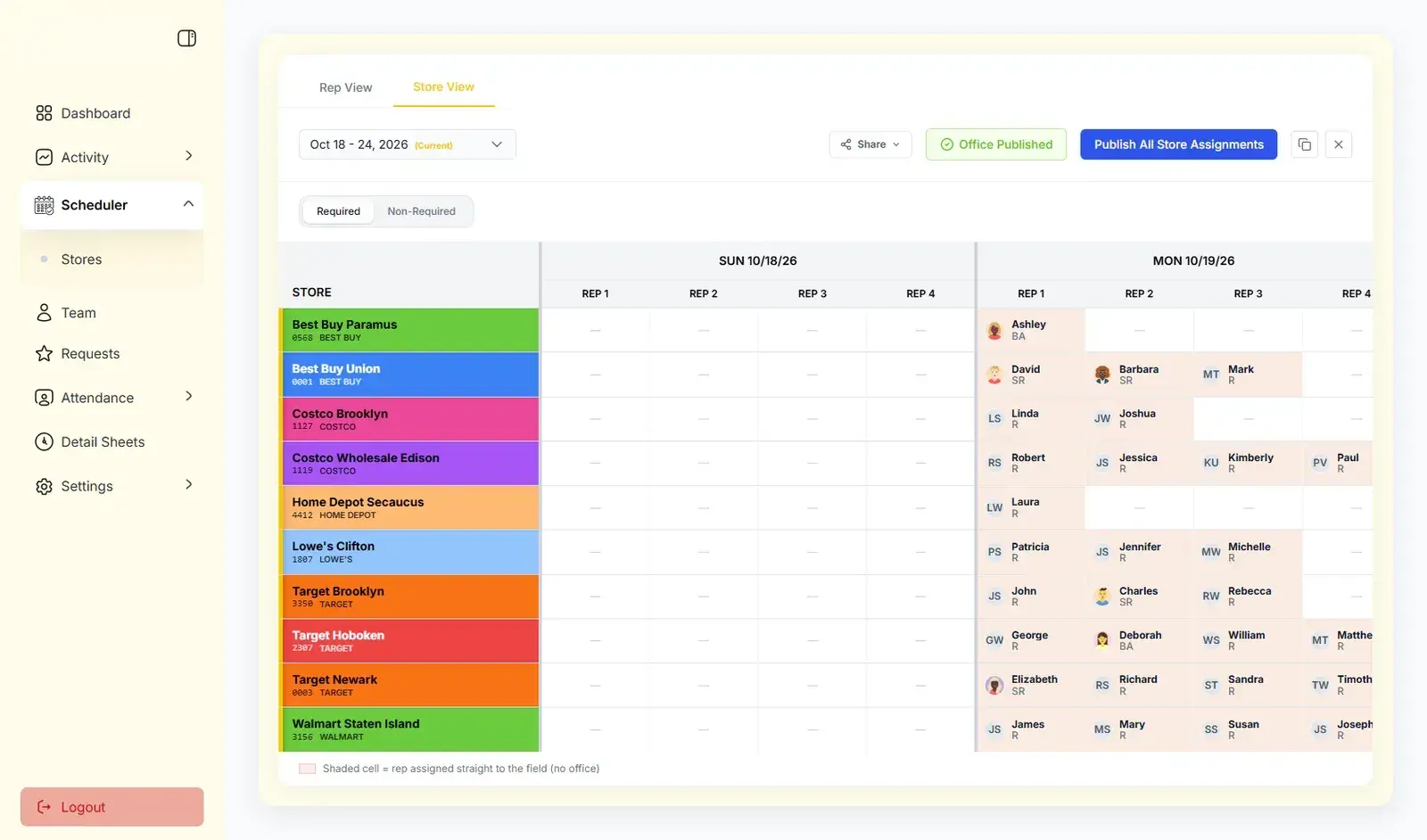This screenshot has height=840, width=1427.
Task: Select the Store View tab
Action: point(443,86)
